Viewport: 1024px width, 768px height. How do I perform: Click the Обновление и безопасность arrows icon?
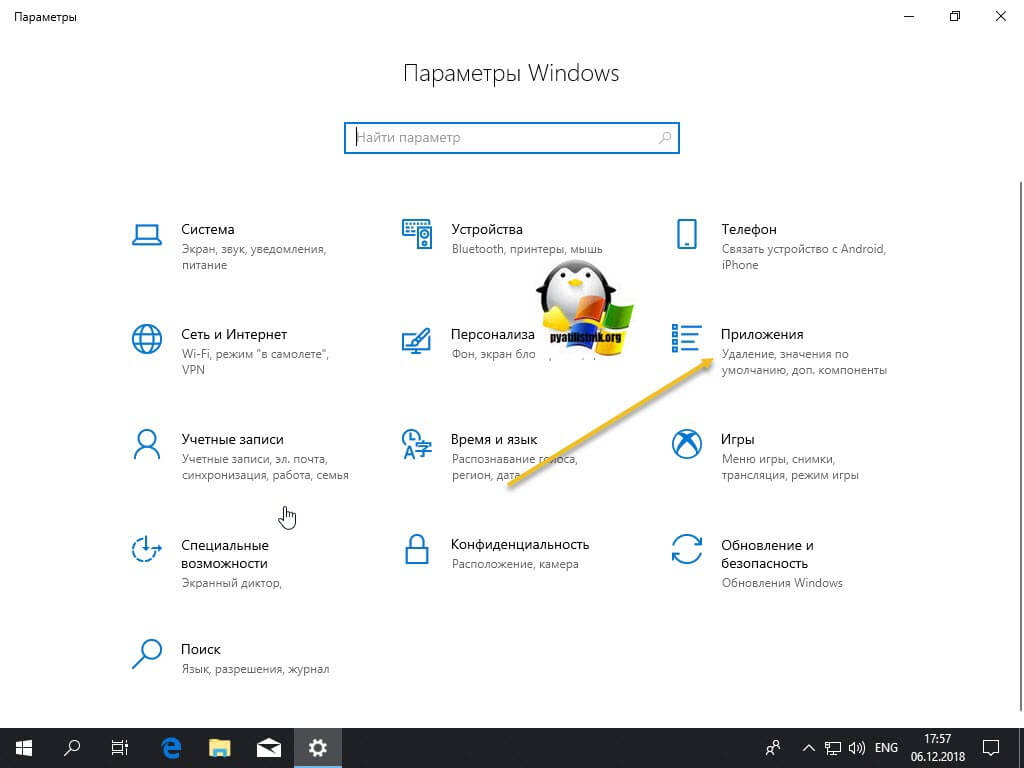pos(686,549)
